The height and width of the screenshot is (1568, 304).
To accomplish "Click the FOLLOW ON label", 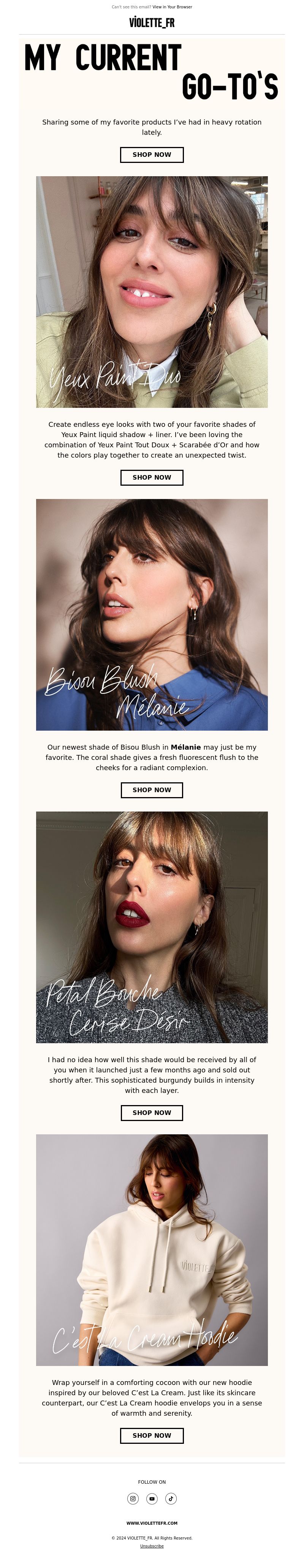I will pos(152,1481).
